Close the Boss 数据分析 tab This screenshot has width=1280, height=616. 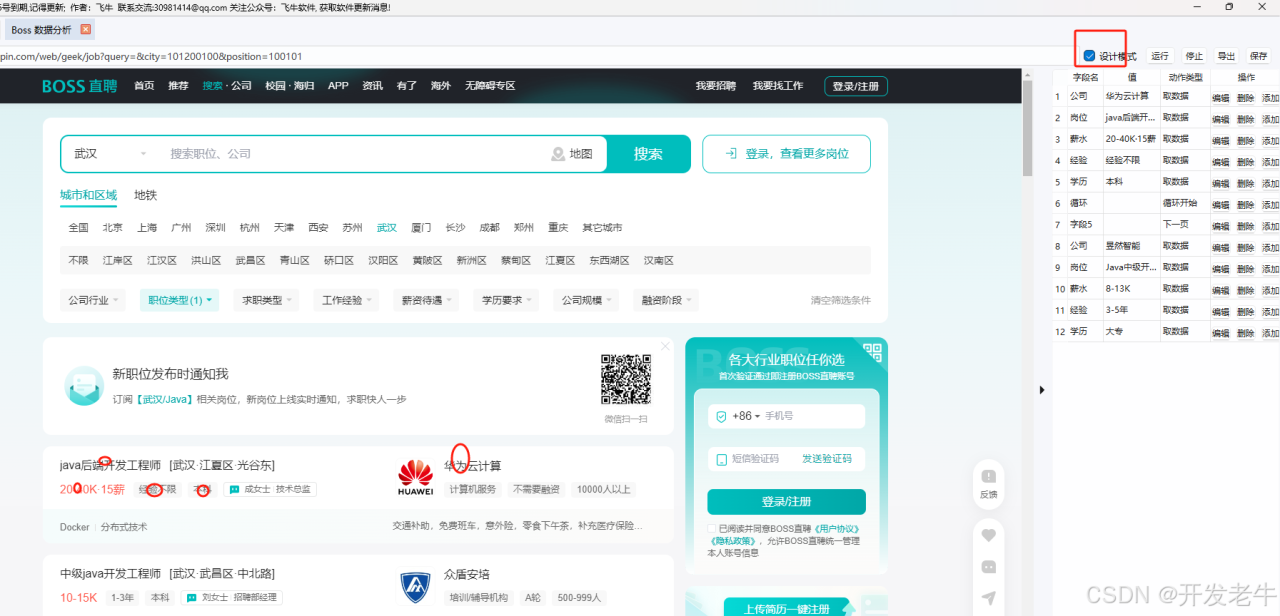click(x=86, y=30)
